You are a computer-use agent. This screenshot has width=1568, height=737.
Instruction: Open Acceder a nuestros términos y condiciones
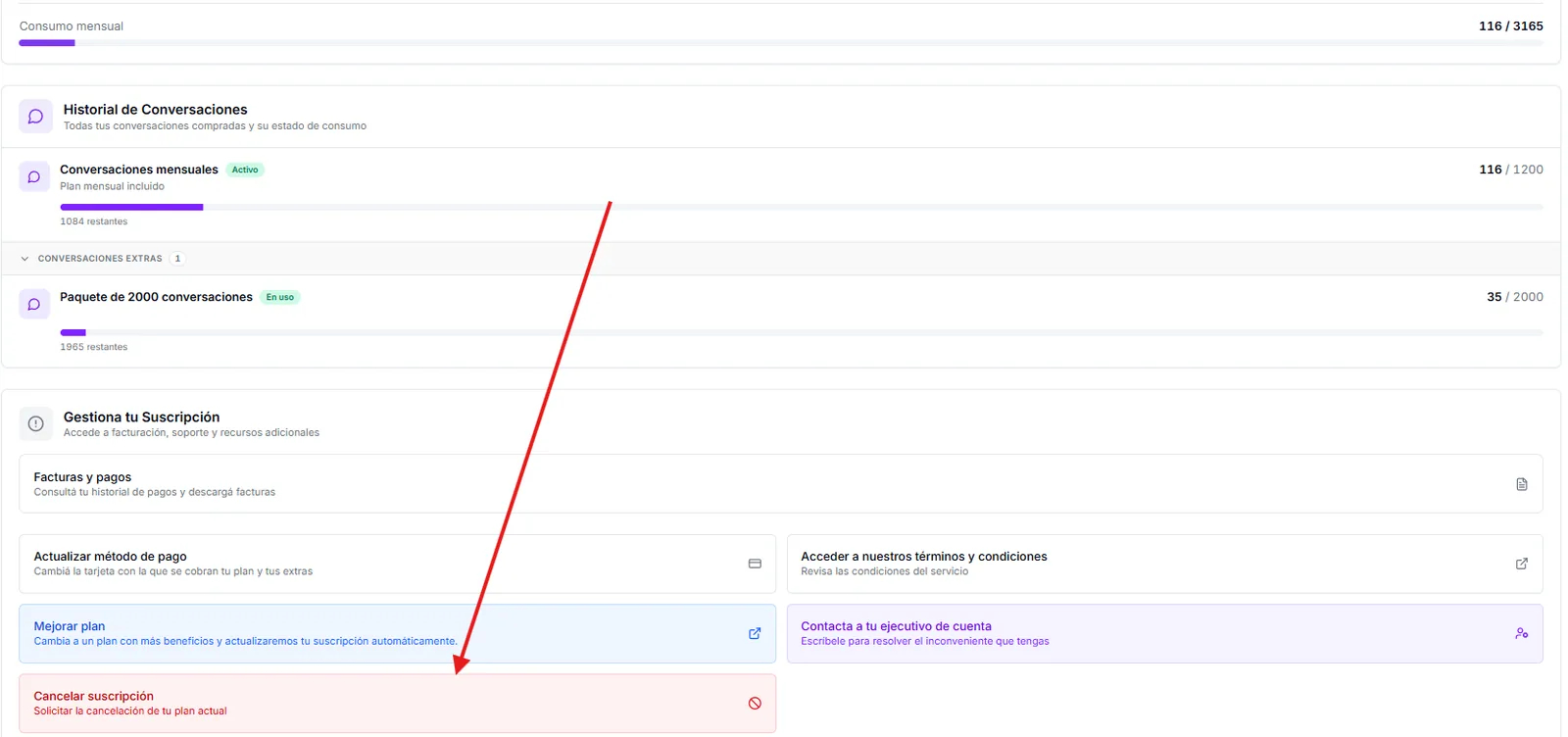pos(1165,564)
